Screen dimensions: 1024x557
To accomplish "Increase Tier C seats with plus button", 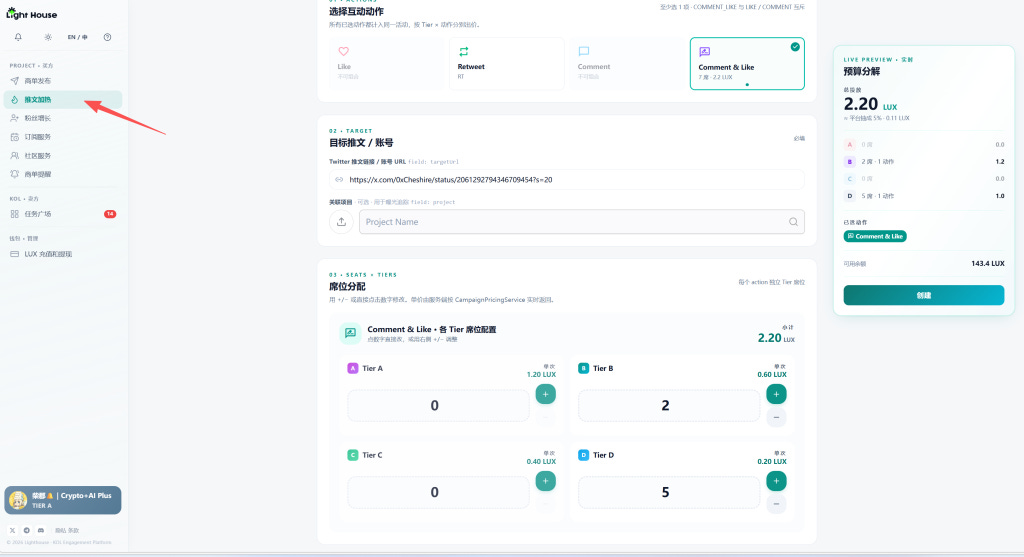I will pyautogui.click(x=545, y=481).
